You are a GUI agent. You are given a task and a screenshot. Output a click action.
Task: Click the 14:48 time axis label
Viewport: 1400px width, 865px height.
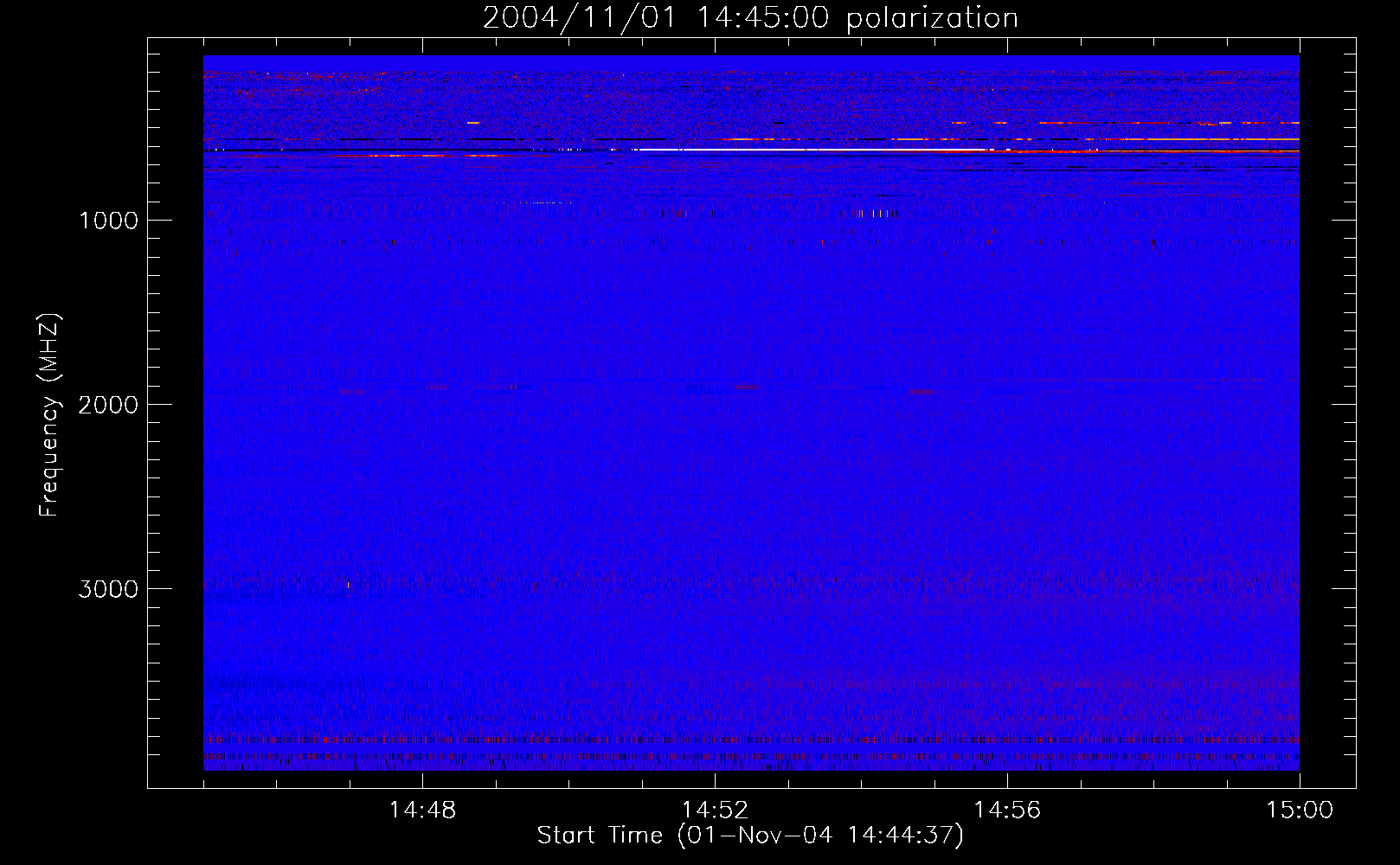coord(422,811)
